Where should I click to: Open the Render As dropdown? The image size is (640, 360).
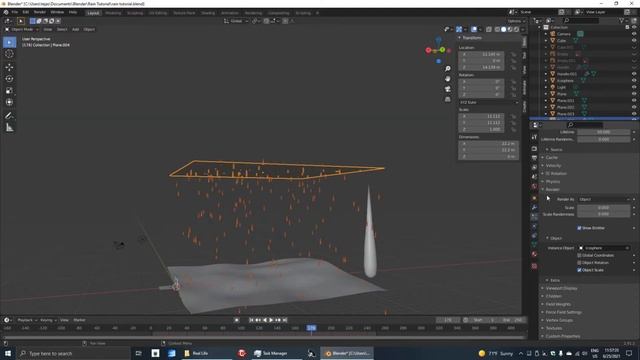[x=604, y=199]
